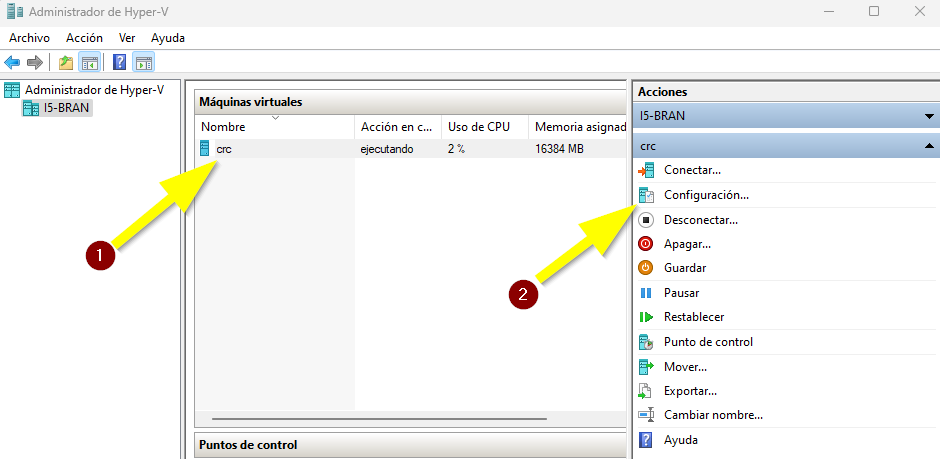Open the Acción menu
The image size is (940, 459).
84,38
